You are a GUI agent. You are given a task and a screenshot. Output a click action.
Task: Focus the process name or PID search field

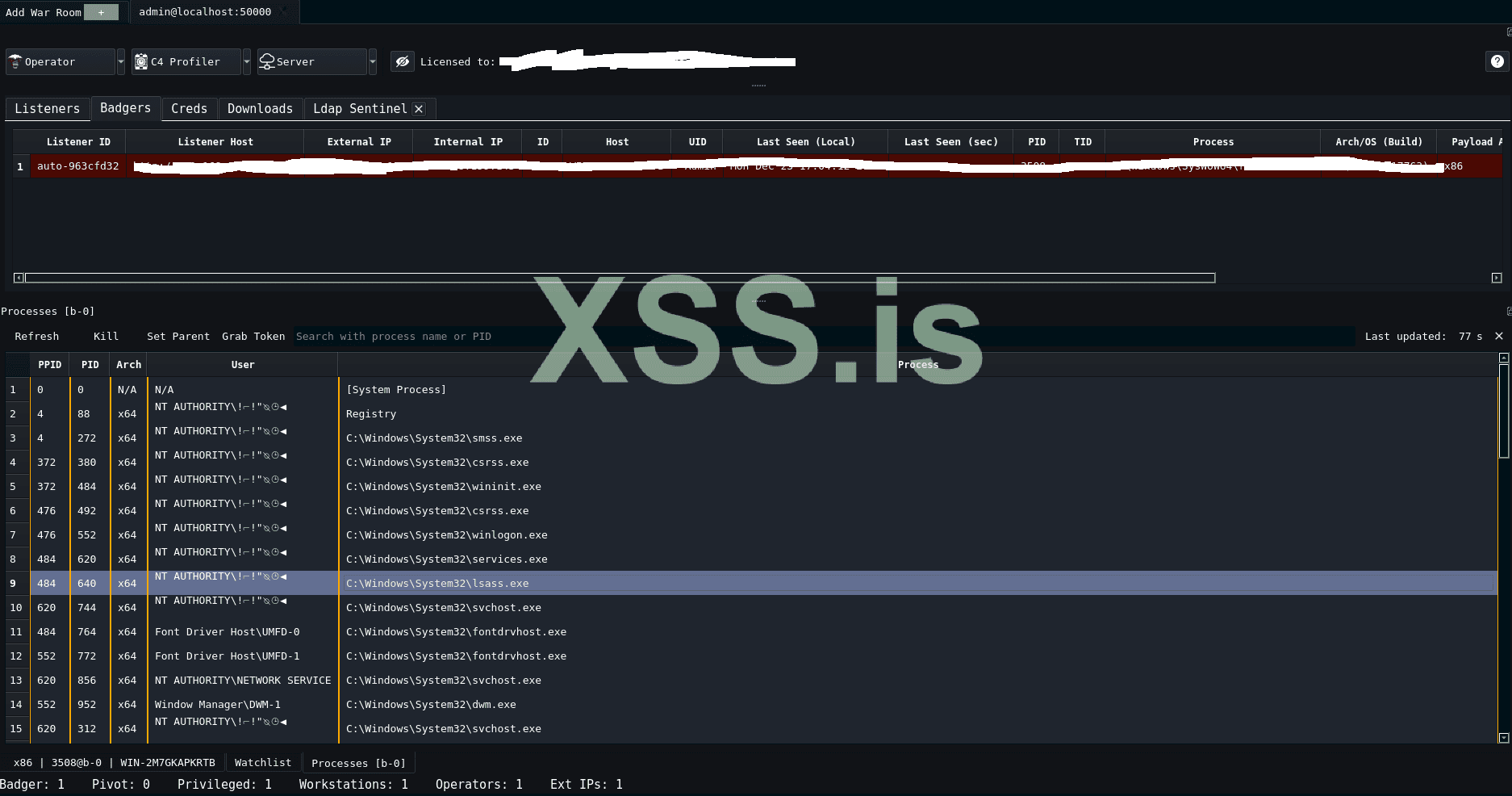823,336
